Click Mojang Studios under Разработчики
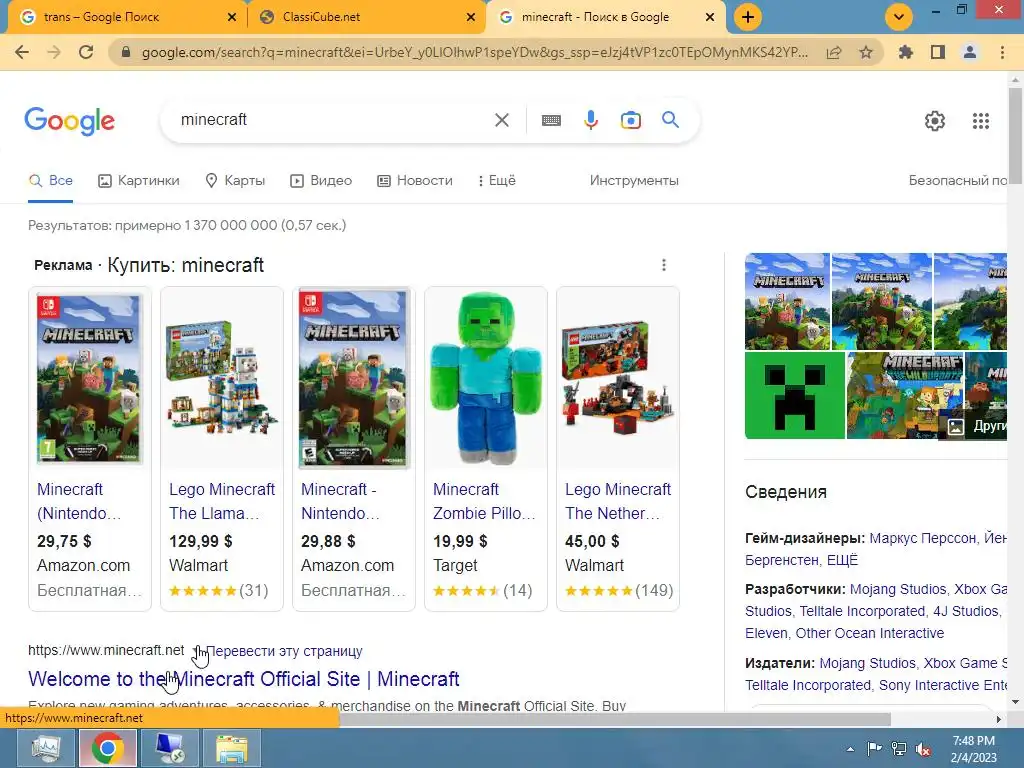The image size is (1024, 768). (x=898, y=589)
